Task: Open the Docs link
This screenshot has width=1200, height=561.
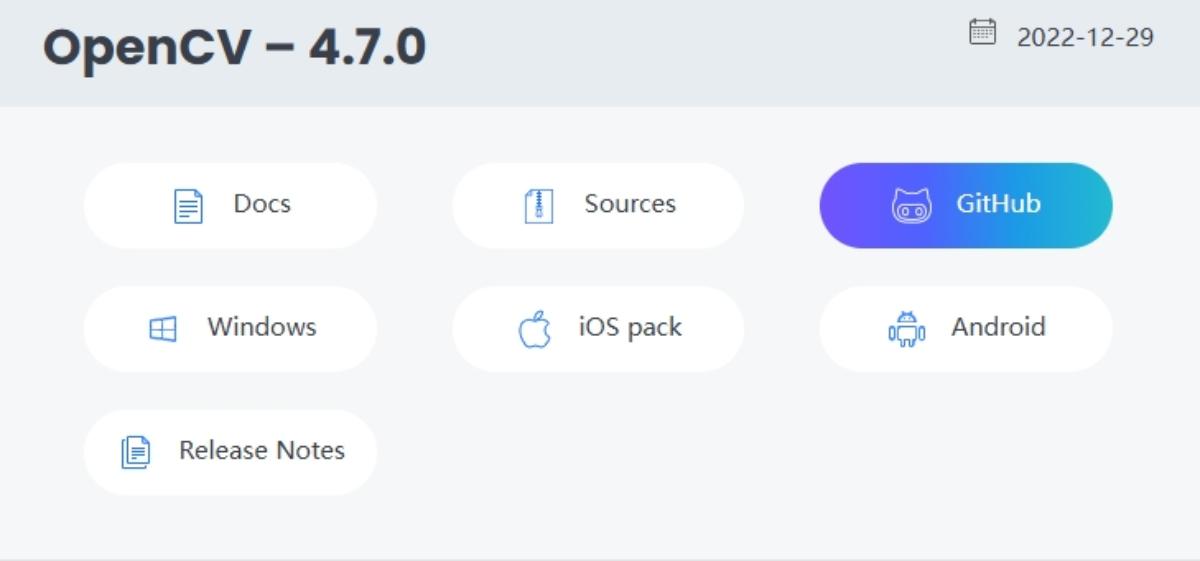Action: [x=230, y=205]
